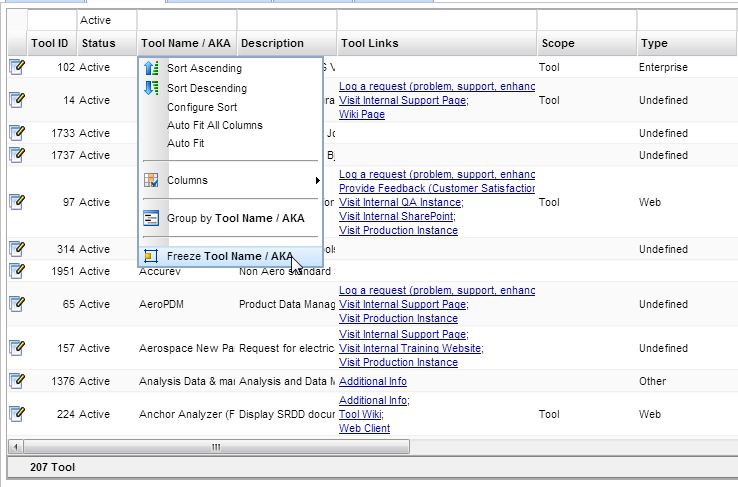Image resolution: width=738 pixels, height=487 pixels.
Task: Sort by the Tool ID column header
Action: pyautogui.click(x=50, y=43)
